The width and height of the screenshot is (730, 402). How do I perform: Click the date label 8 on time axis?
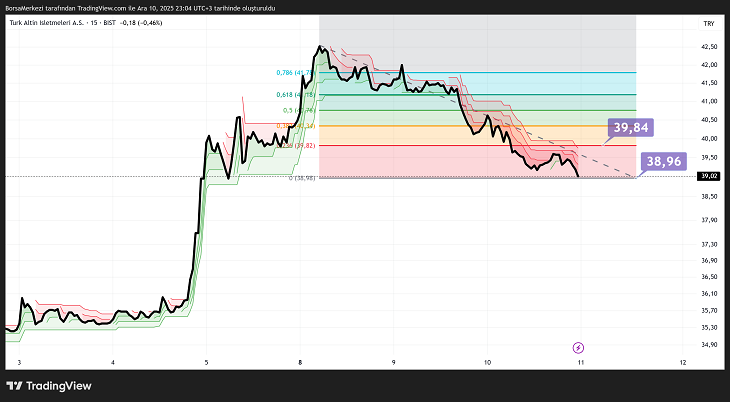coord(300,362)
